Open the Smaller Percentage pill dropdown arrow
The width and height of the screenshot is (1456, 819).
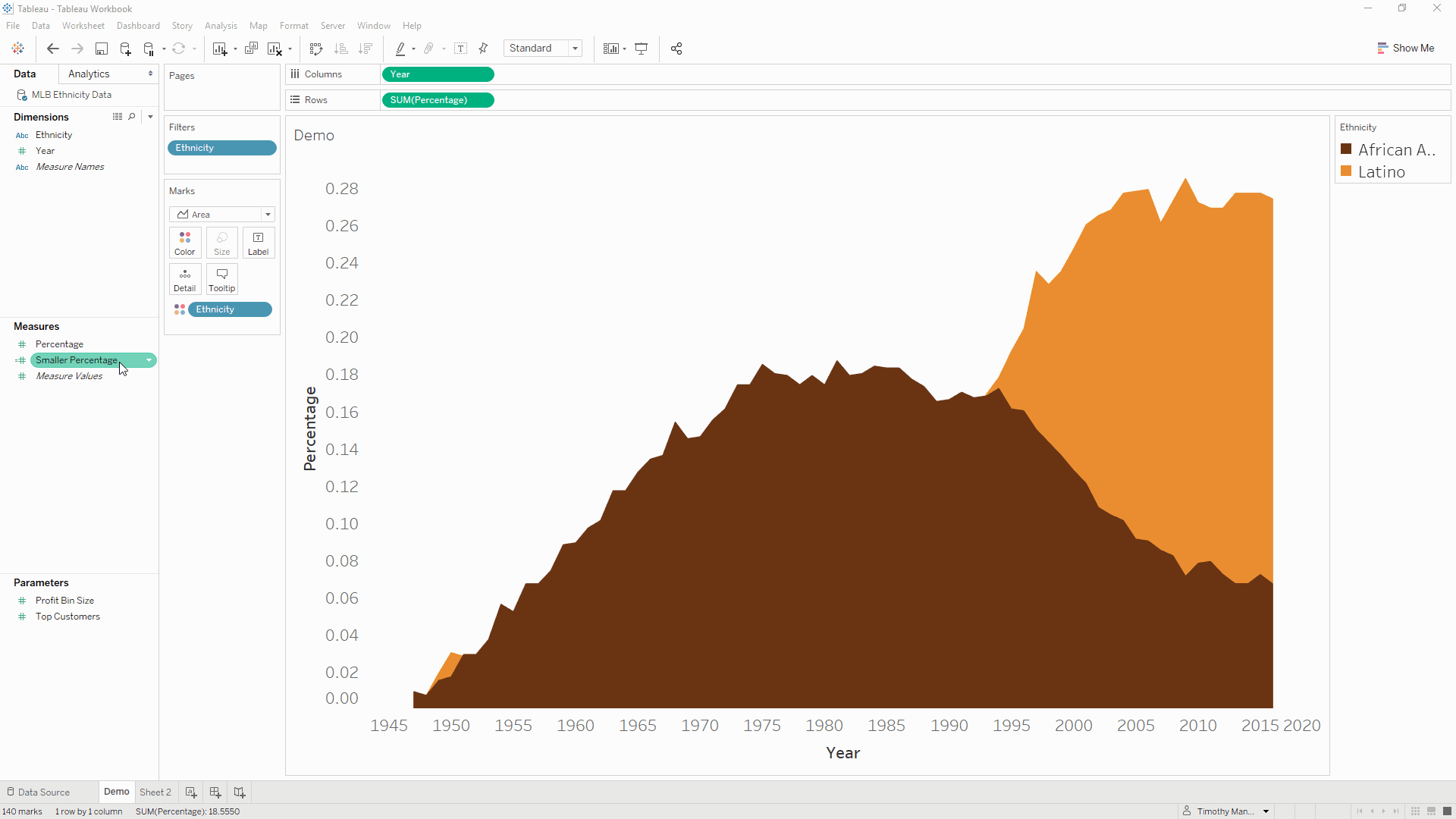pyautogui.click(x=149, y=360)
